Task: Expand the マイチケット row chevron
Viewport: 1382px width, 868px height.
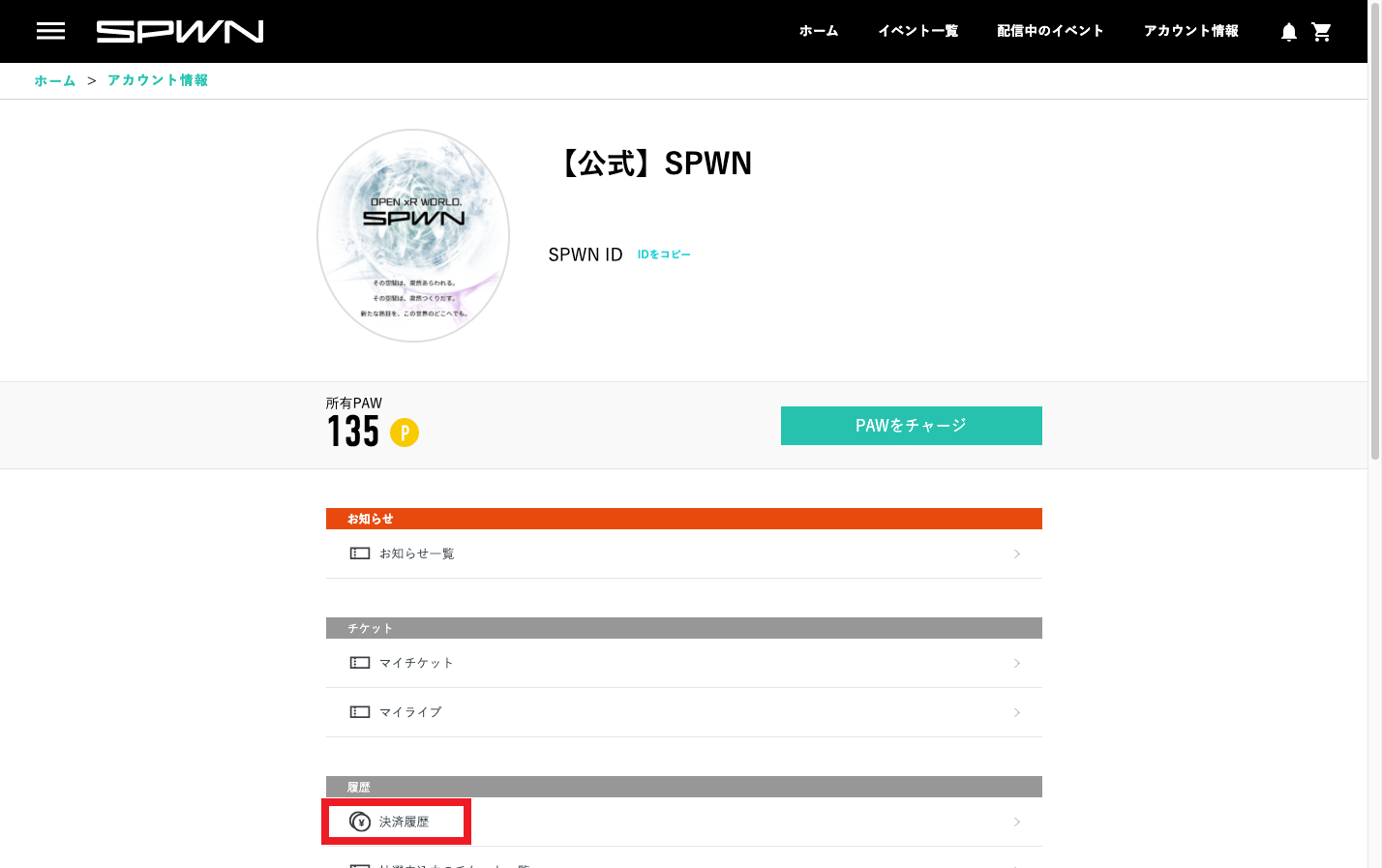Action: point(1017,663)
